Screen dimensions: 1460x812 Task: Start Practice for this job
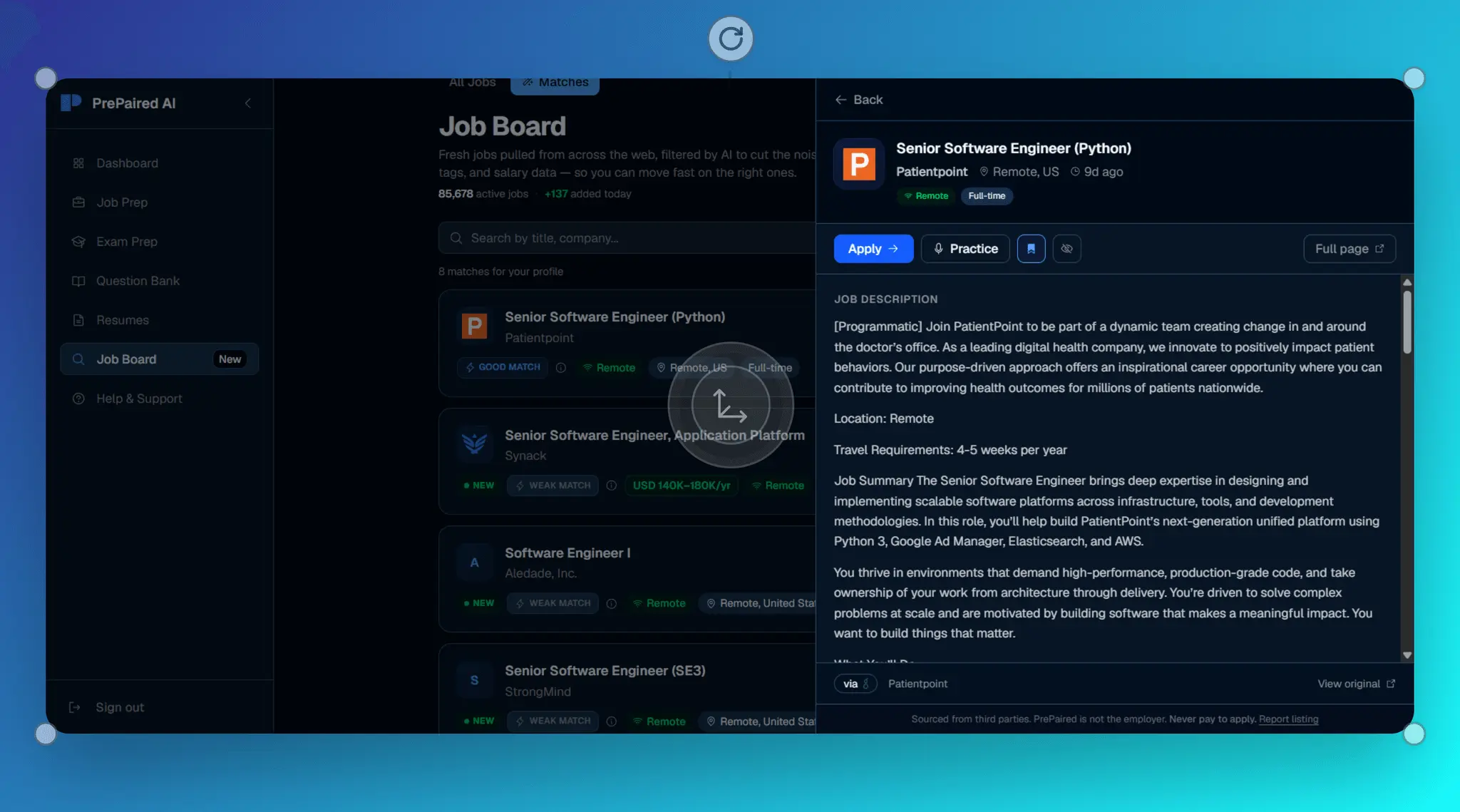click(965, 249)
